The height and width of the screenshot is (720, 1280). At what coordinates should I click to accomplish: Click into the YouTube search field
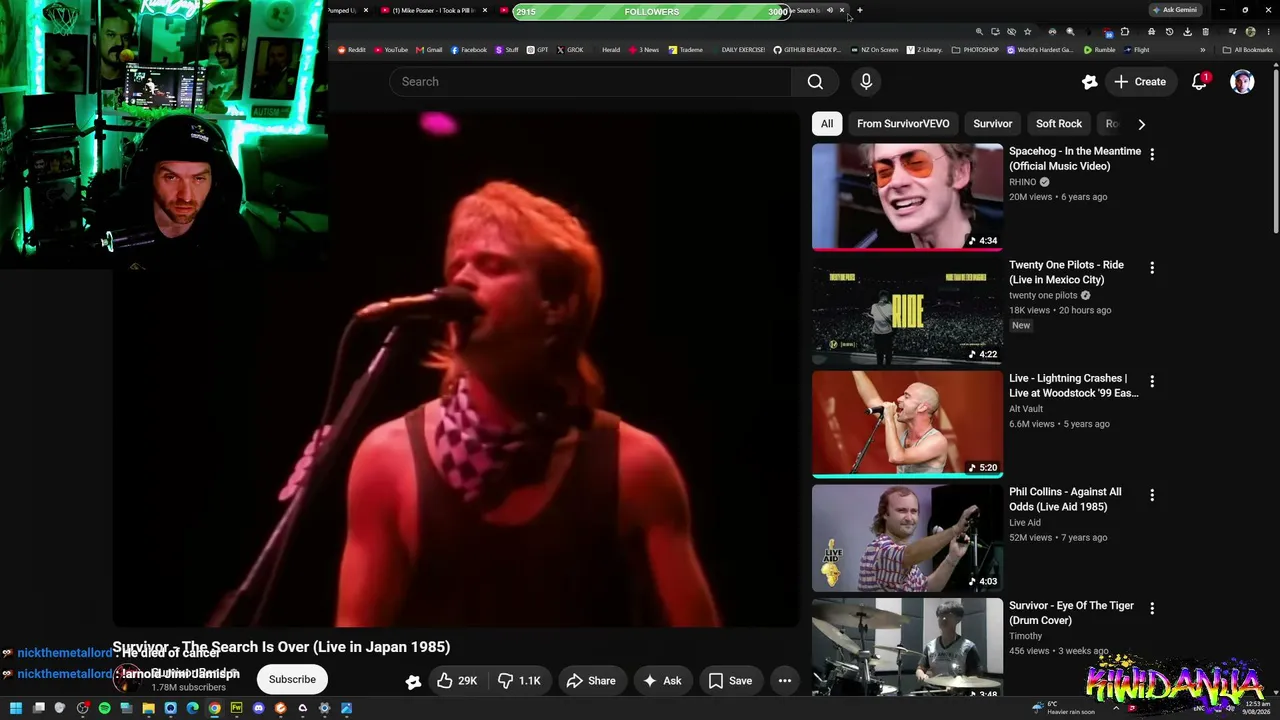(590, 82)
